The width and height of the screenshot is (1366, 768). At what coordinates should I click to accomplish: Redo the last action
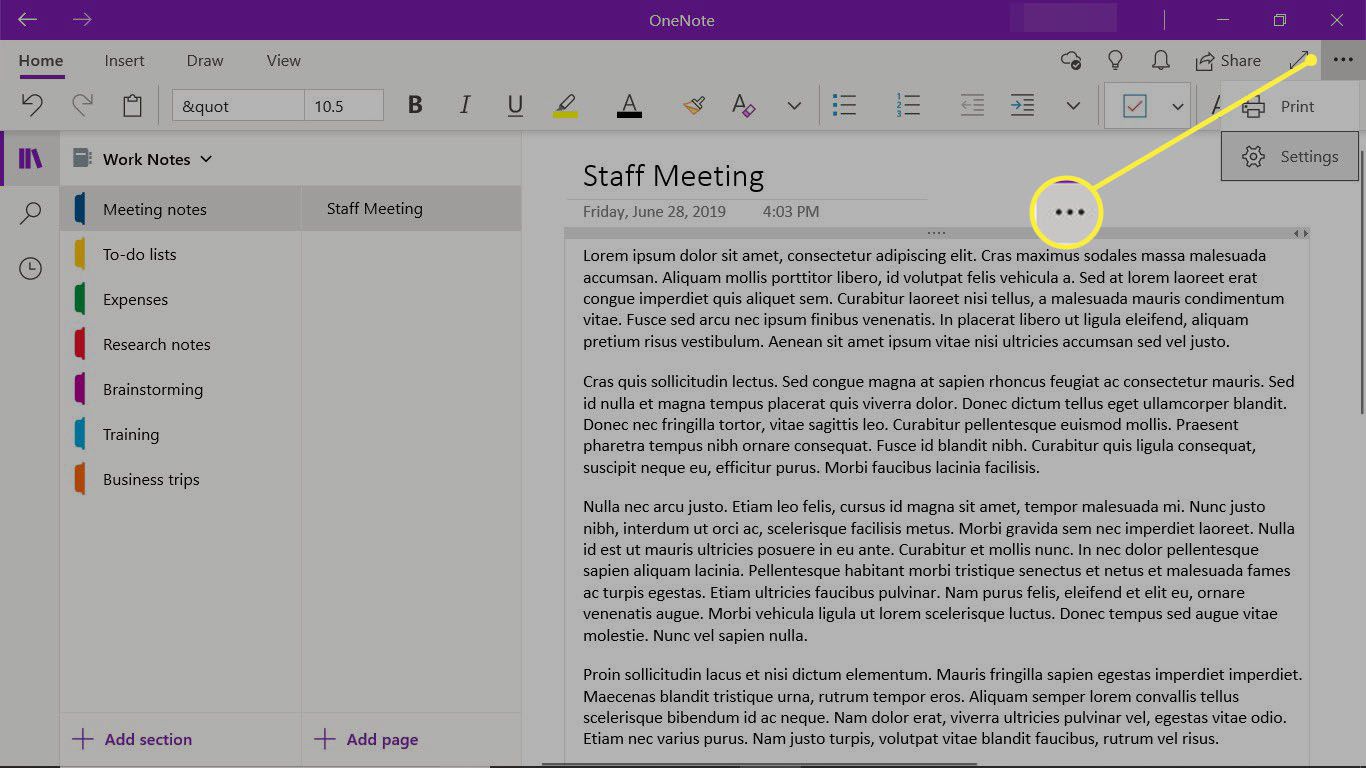click(x=82, y=105)
